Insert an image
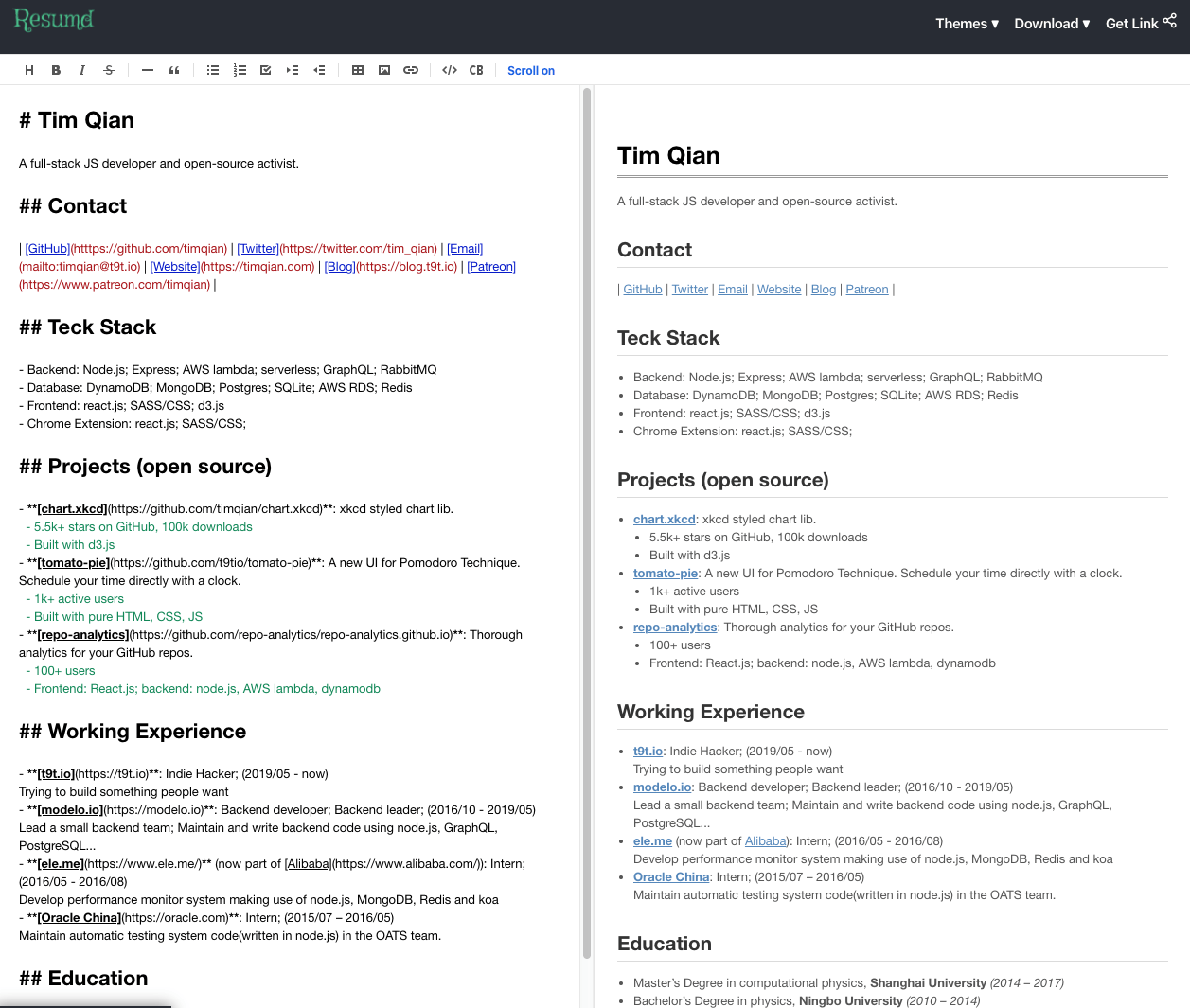Image resolution: width=1190 pixels, height=1008 pixels. 384,70
